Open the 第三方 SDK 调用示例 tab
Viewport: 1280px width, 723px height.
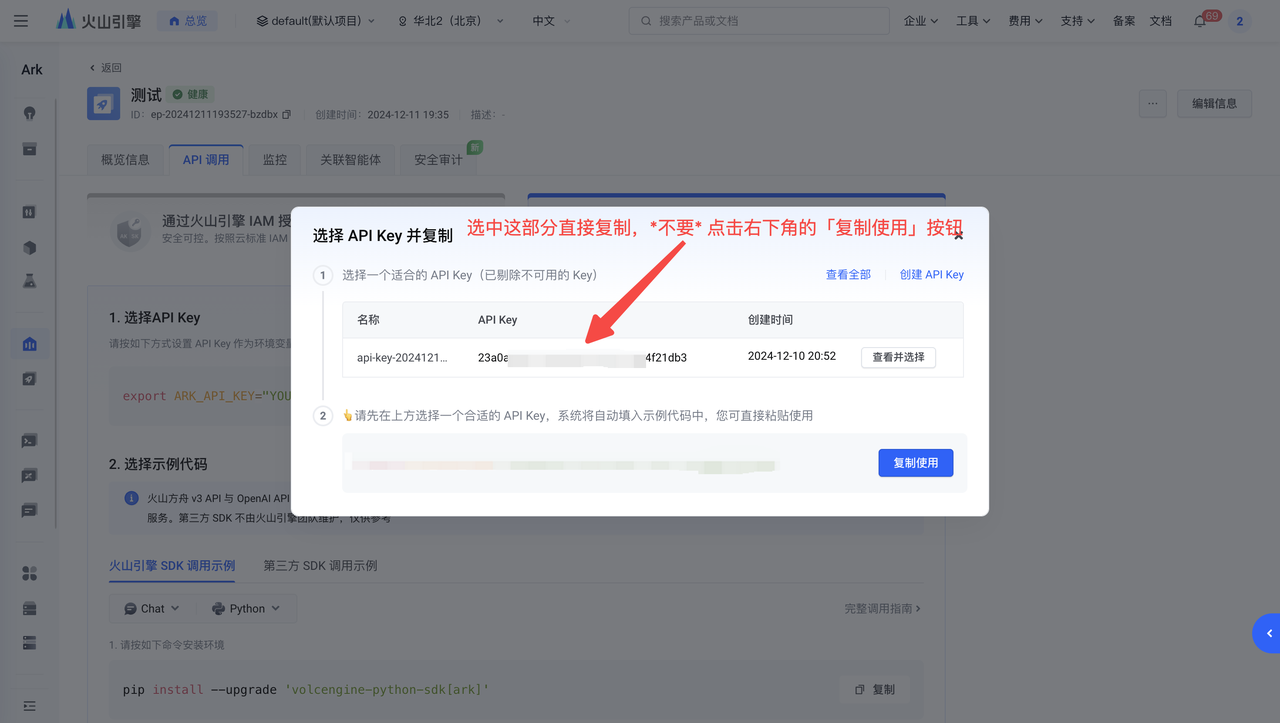pyautogui.click(x=320, y=566)
